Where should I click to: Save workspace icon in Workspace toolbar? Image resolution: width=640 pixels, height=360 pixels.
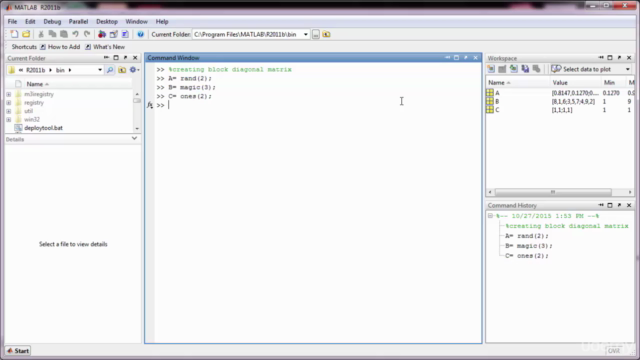[x=525, y=69]
